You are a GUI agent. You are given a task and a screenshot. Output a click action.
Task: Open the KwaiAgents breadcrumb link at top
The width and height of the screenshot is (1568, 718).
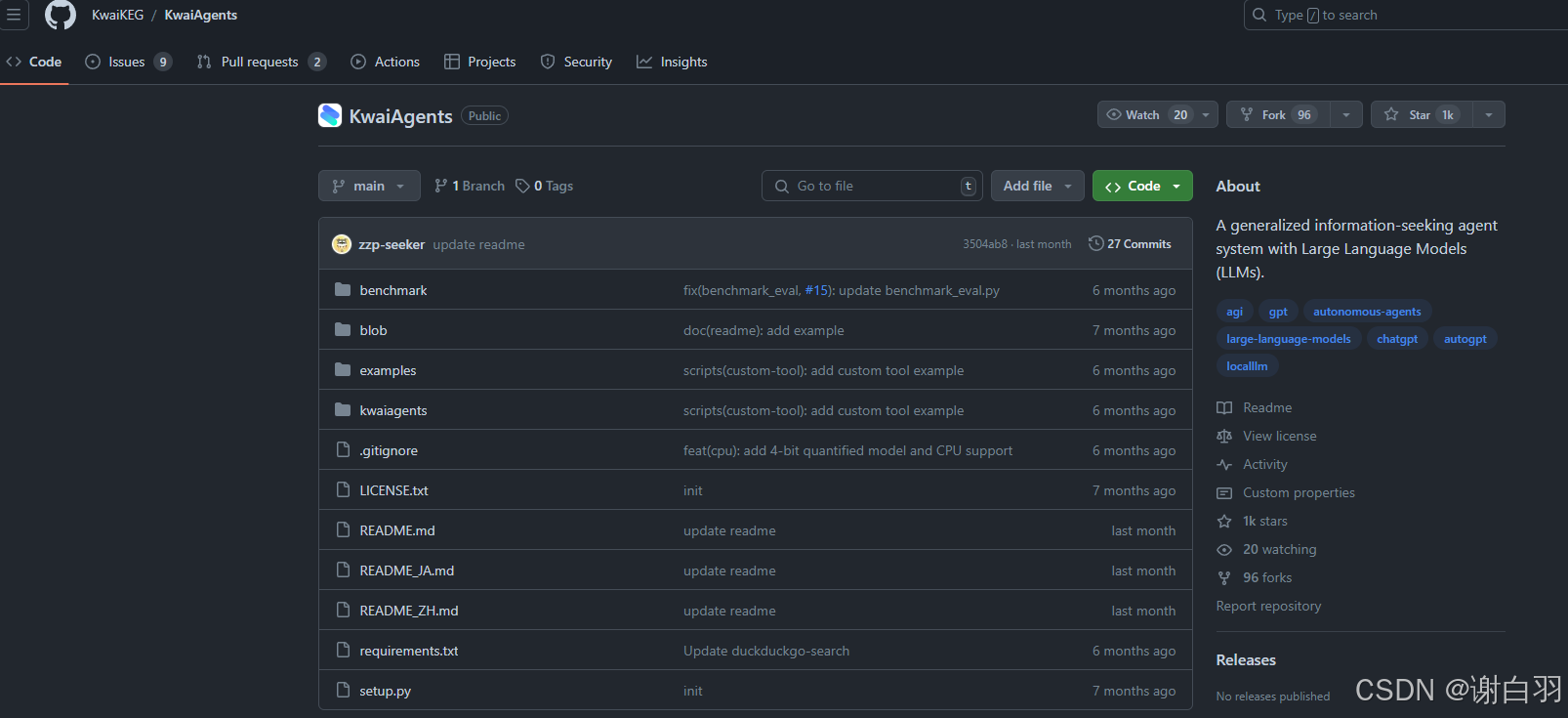tap(201, 15)
